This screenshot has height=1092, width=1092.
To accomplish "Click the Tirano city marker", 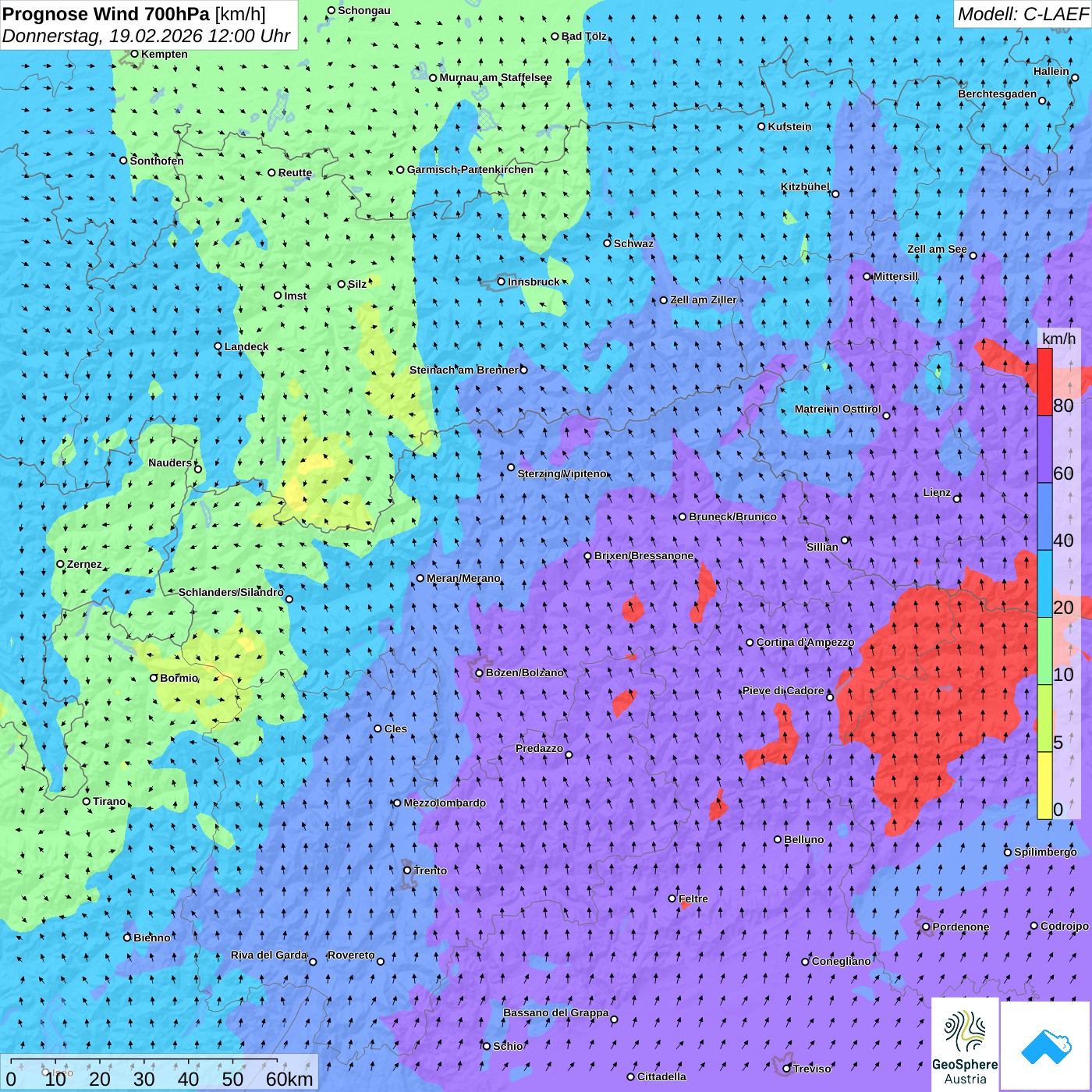I will tap(87, 801).
